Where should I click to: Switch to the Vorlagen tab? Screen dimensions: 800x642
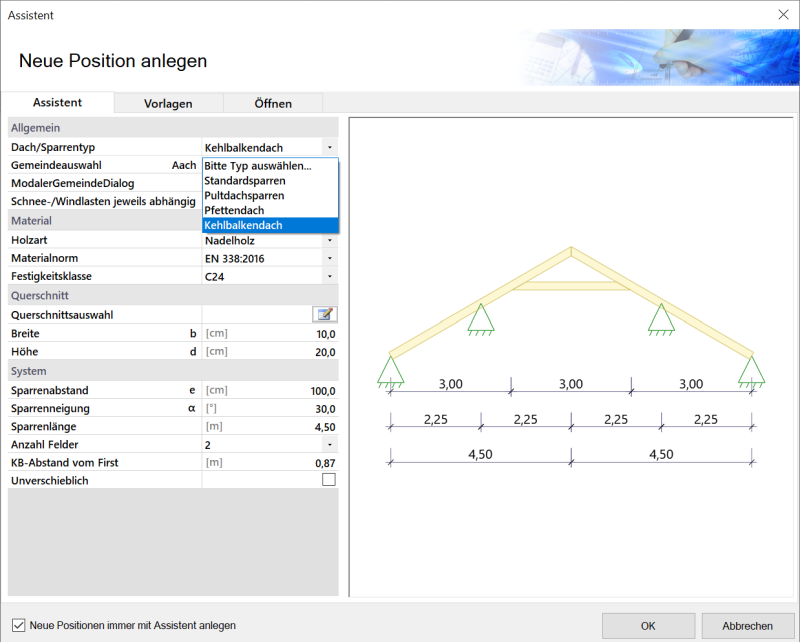168,104
